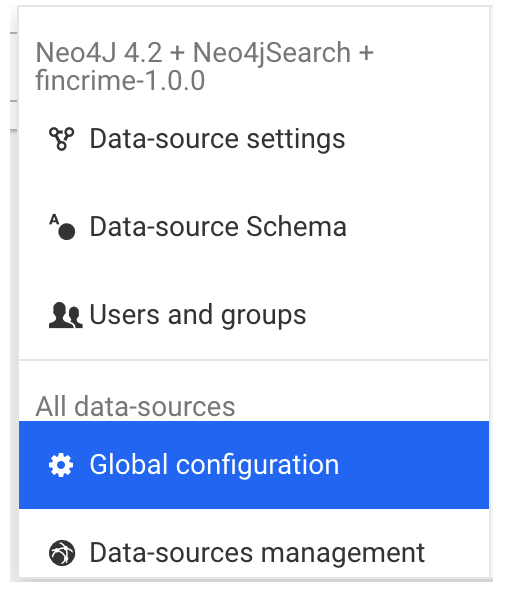This screenshot has width=514, height=592.
Task: Open Users and groups
Action: [254, 315]
